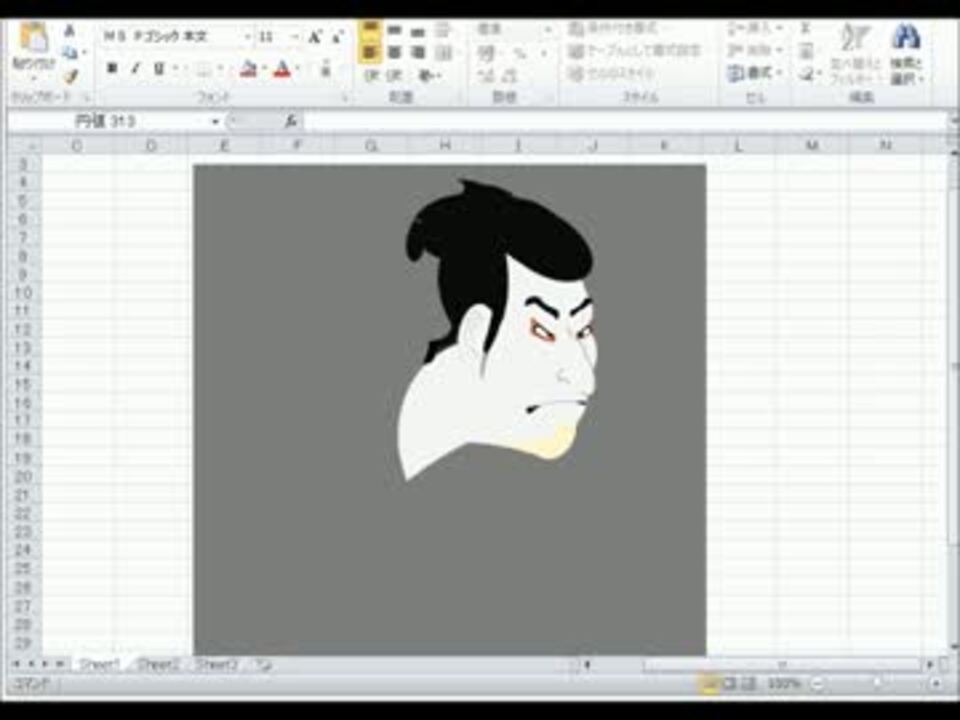Click the accounting currency format icon

pyautogui.click(x=486, y=53)
